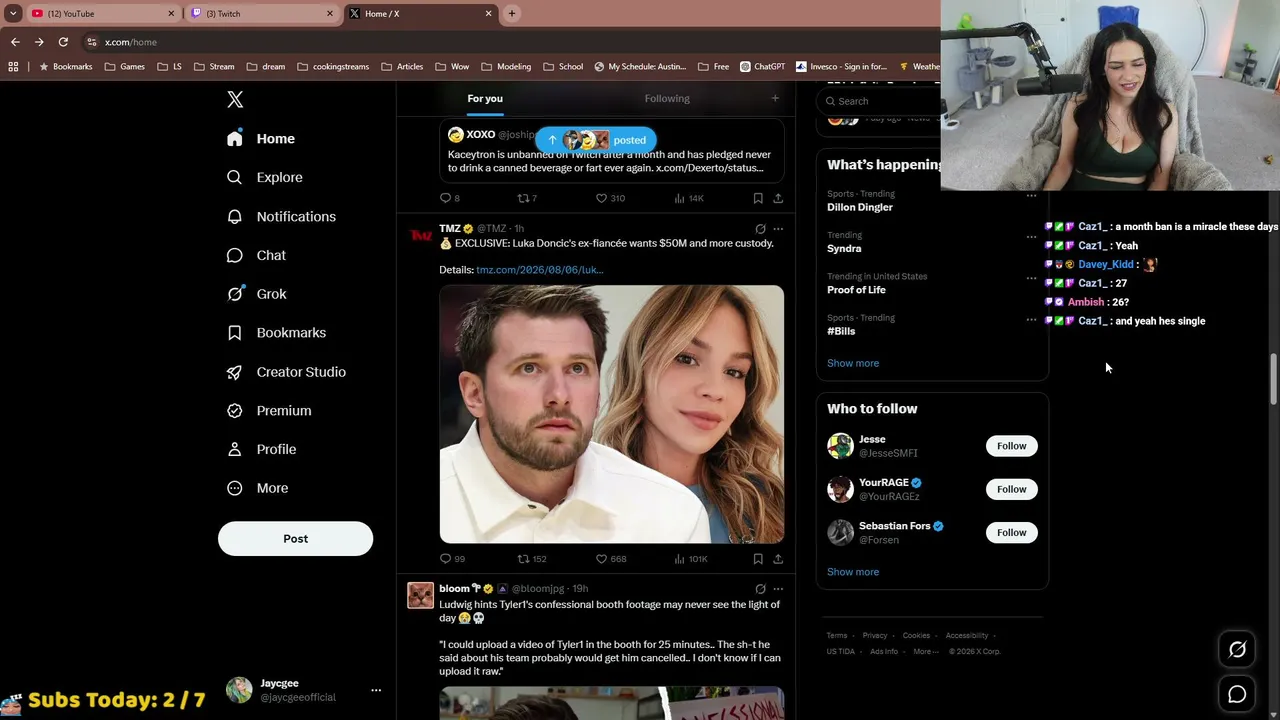The width and height of the screenshot is (1280, 720).
Task: Open Bookmarks in the X sidebar
Action: coord(276,332)
